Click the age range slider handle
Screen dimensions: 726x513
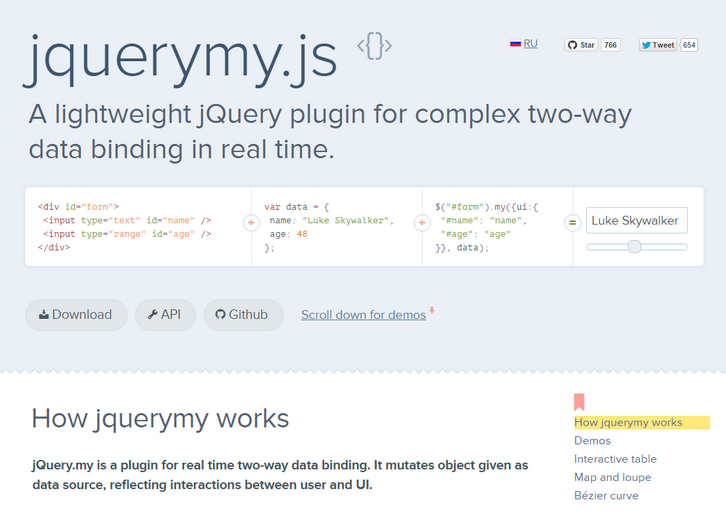coord(634,246)
